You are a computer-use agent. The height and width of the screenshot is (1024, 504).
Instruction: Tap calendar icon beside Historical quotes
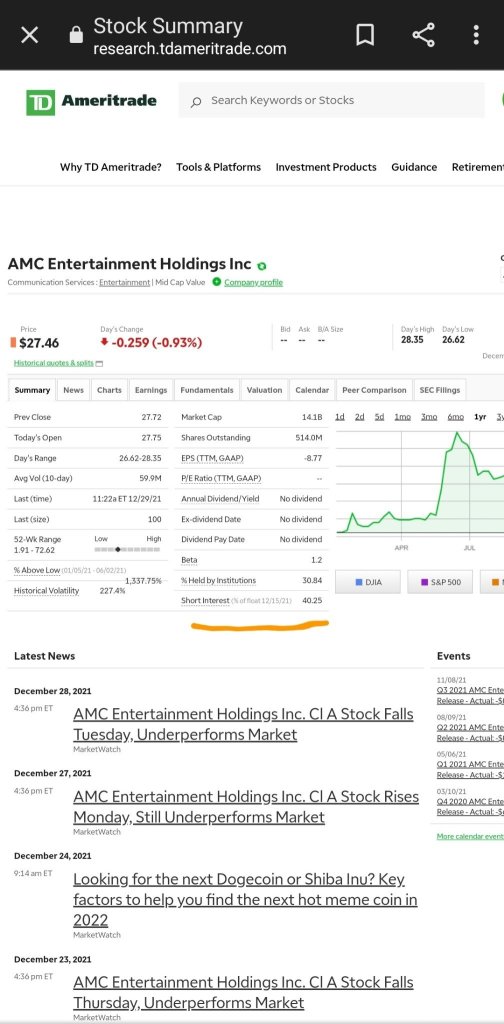point(99,364)
